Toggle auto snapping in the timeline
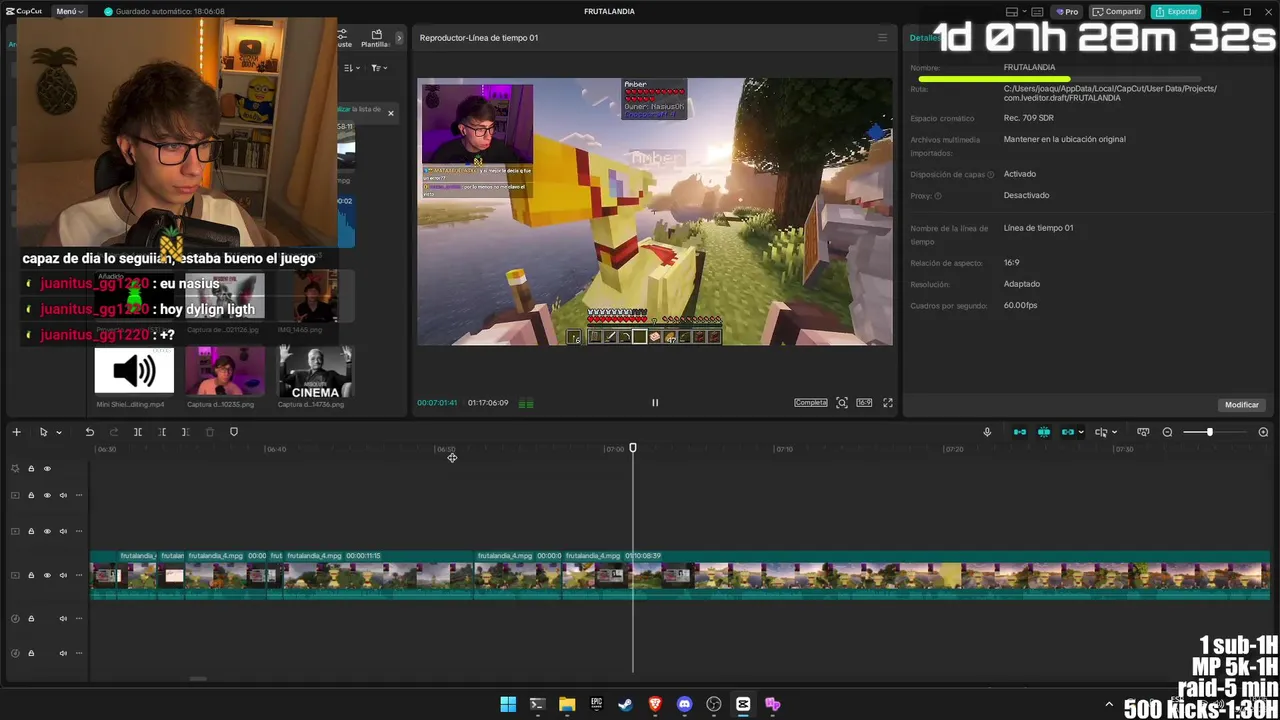The width and height of the screenshot is (1280, 720). [x=1044, y=432]
